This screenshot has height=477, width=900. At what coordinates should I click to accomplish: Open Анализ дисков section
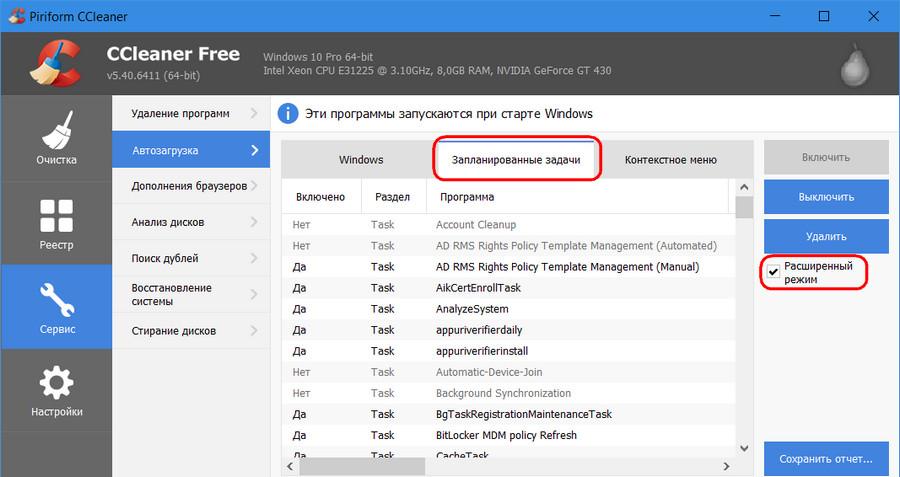(191, 222)
